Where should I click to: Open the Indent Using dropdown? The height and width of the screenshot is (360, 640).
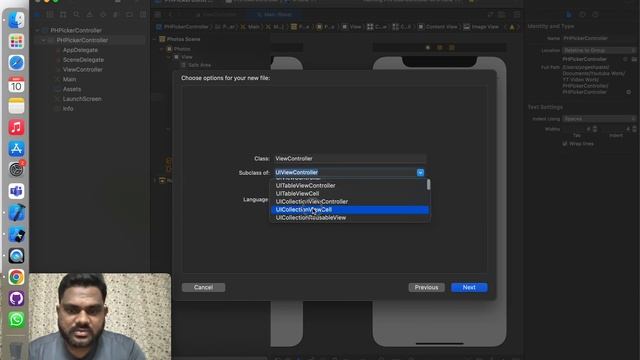click(599, 119)
